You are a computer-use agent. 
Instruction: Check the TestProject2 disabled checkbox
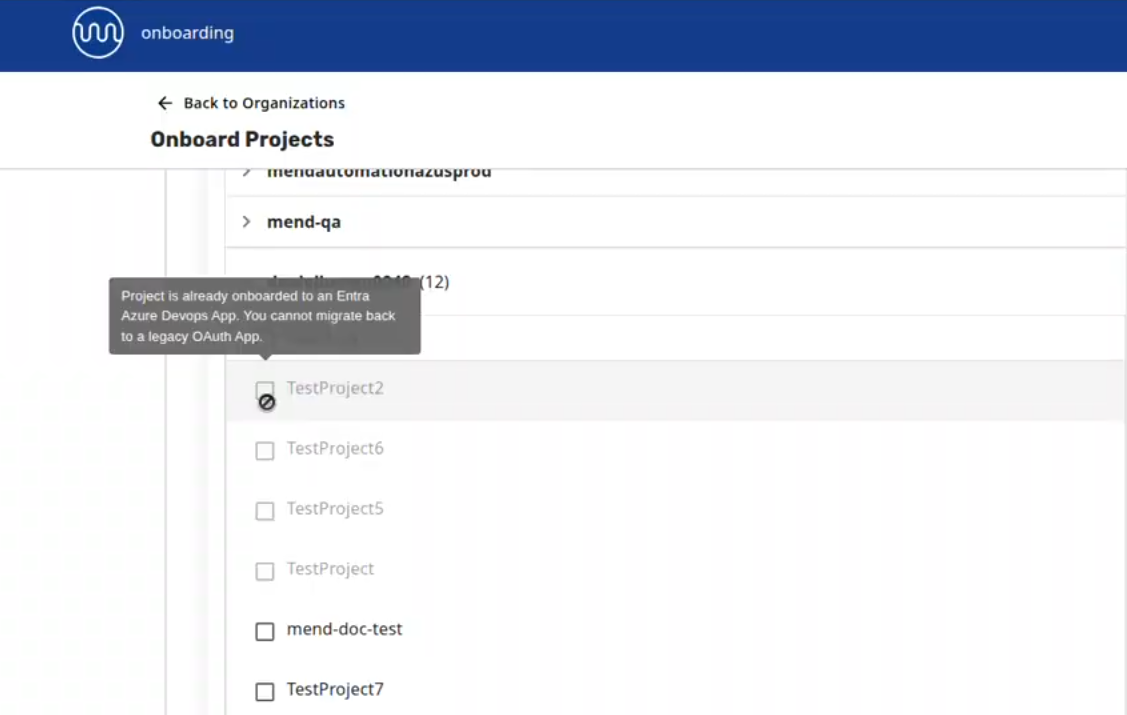tap(264, 390)
